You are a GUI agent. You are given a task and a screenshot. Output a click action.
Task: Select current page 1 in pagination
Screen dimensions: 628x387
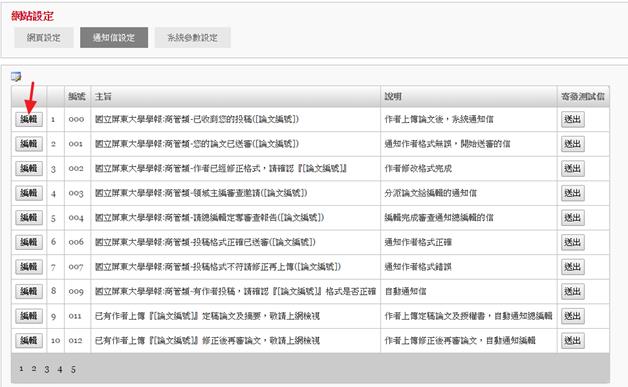click(x=21, y=369)
